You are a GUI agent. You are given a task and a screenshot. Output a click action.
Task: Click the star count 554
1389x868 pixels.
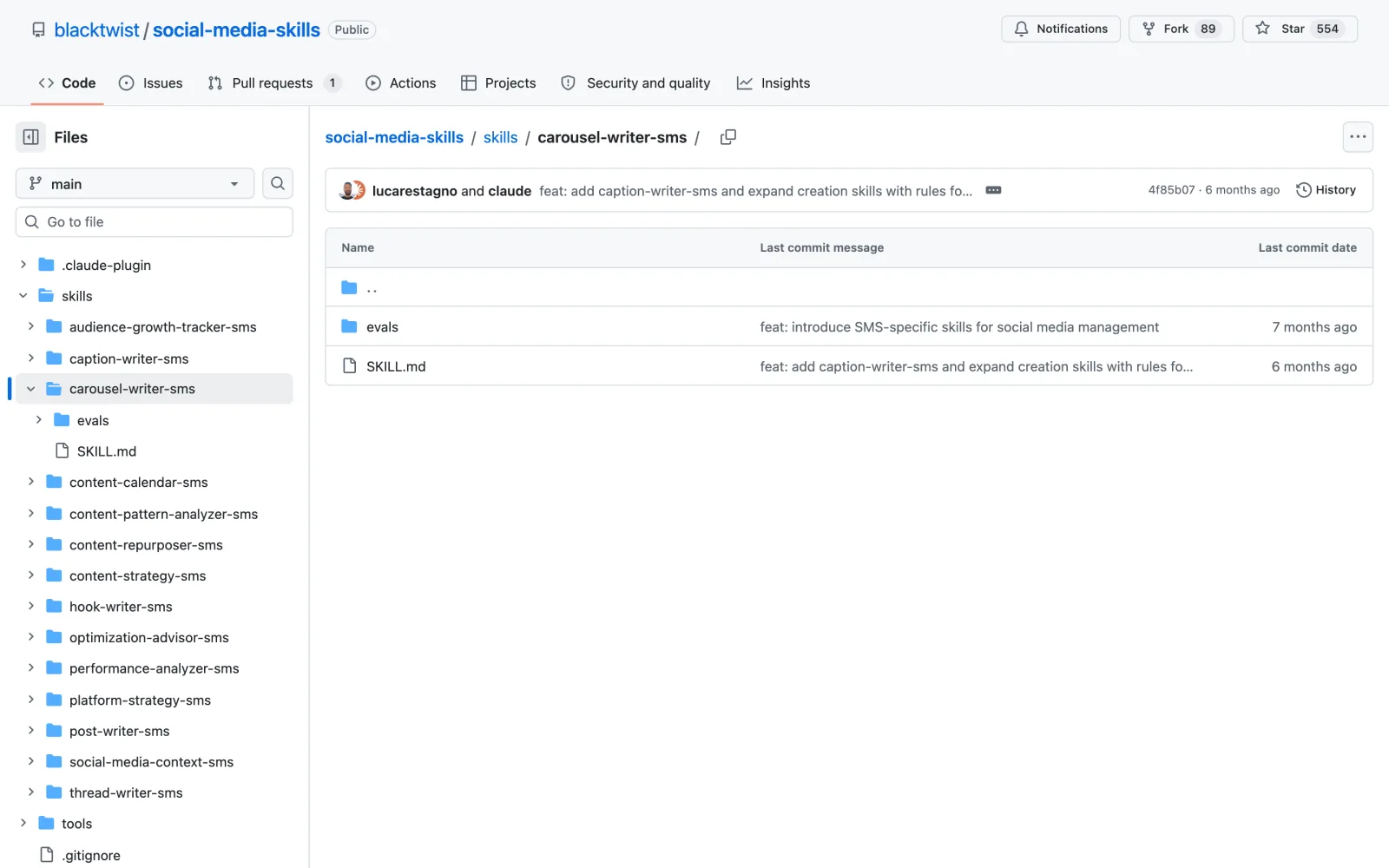(x=1327, y=29)
